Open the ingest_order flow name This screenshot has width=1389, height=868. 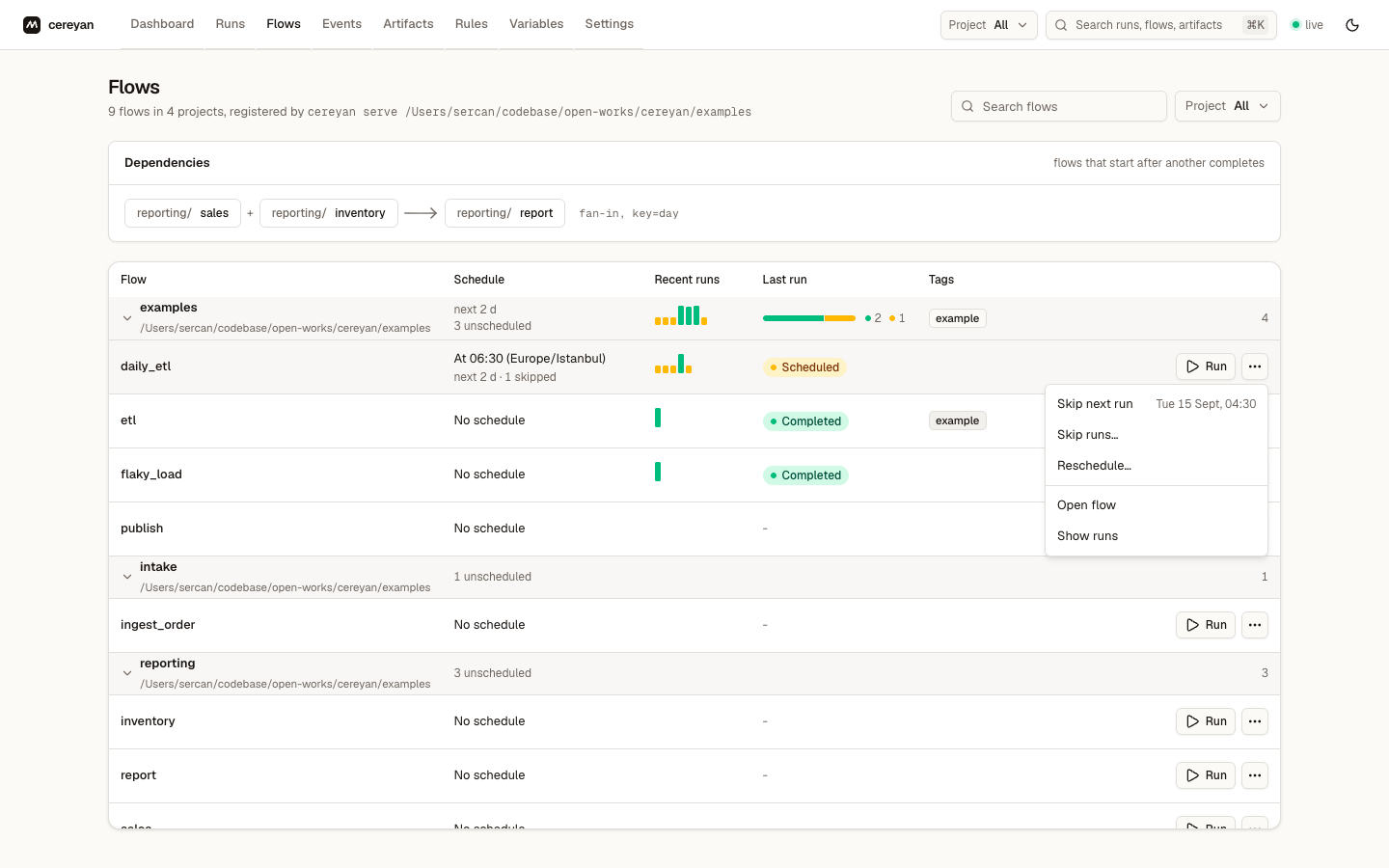tap(158, 625)
